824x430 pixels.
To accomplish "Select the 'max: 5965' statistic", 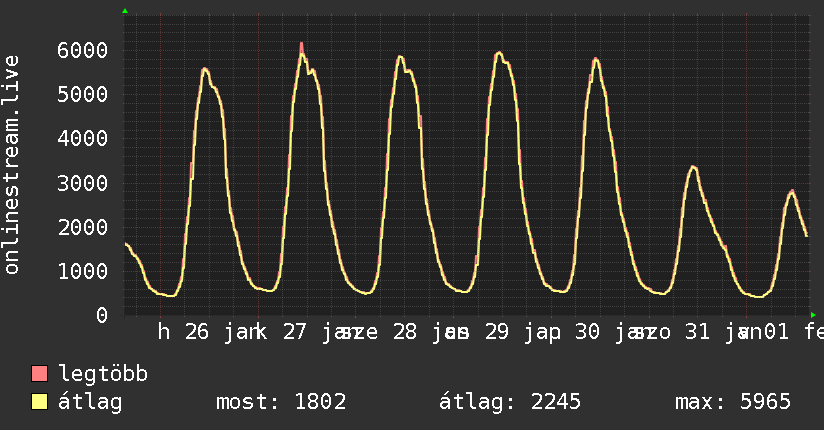I will (733, 402).
